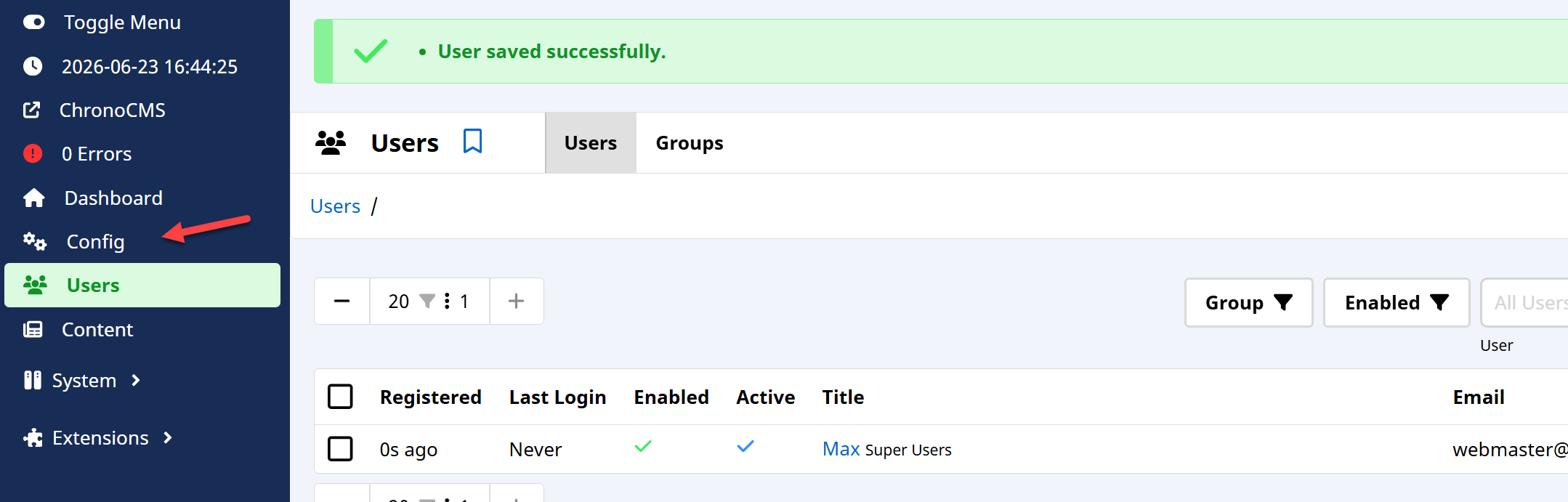The height and width of the screenshot is (502, 1568).
Task: Expand the Extensions menu chevron
Action: point(168,437)
